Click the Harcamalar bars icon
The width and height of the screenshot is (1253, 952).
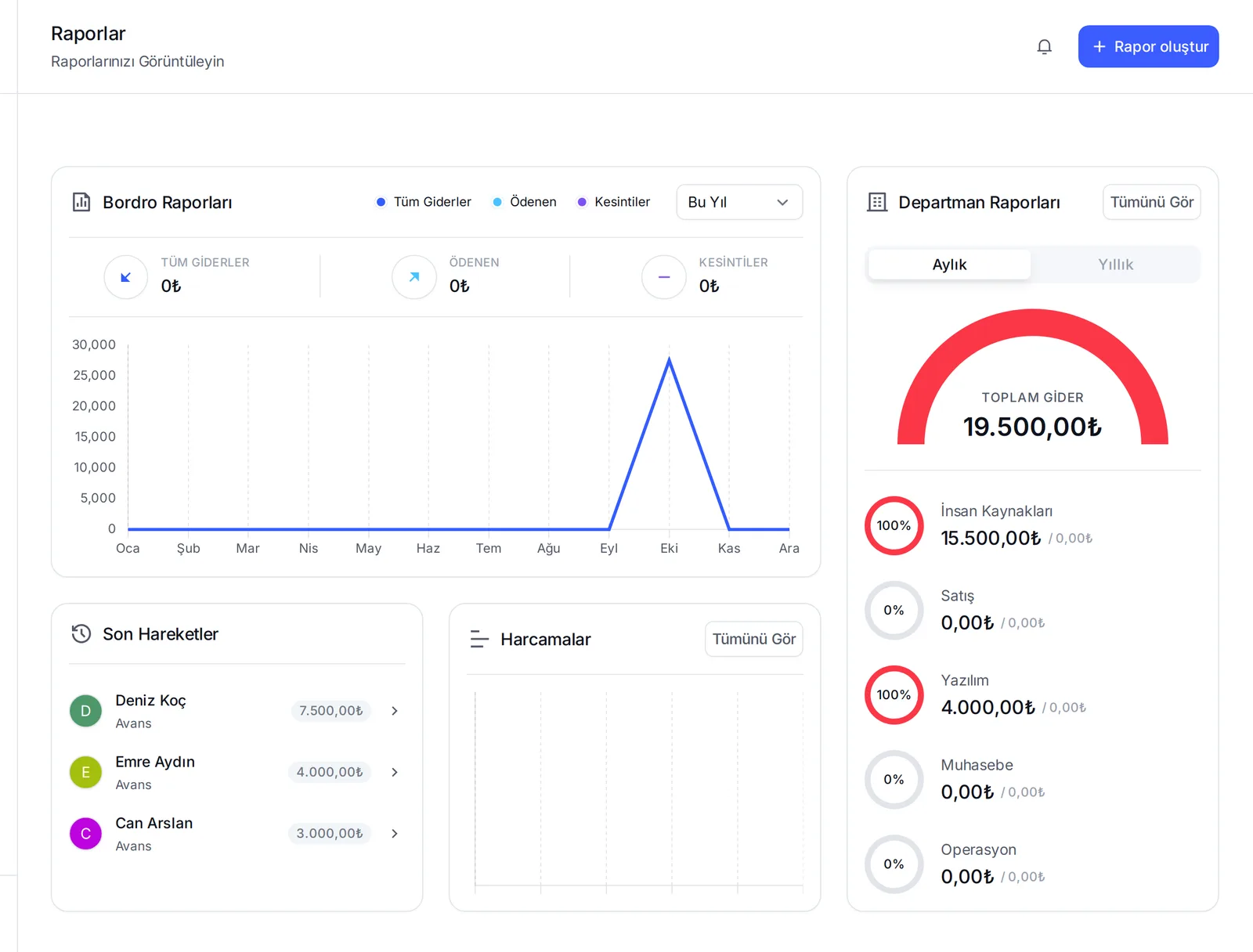coord(479,640)
